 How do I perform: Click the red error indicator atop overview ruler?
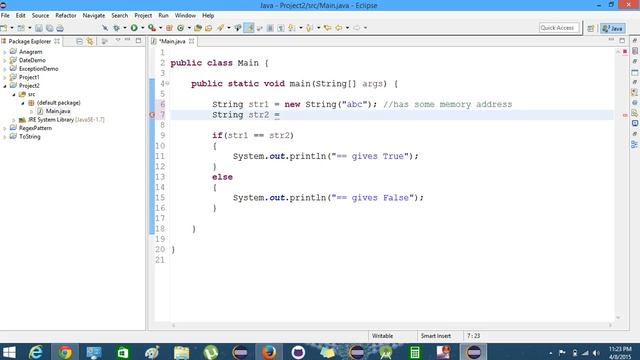tap(625, 51)
